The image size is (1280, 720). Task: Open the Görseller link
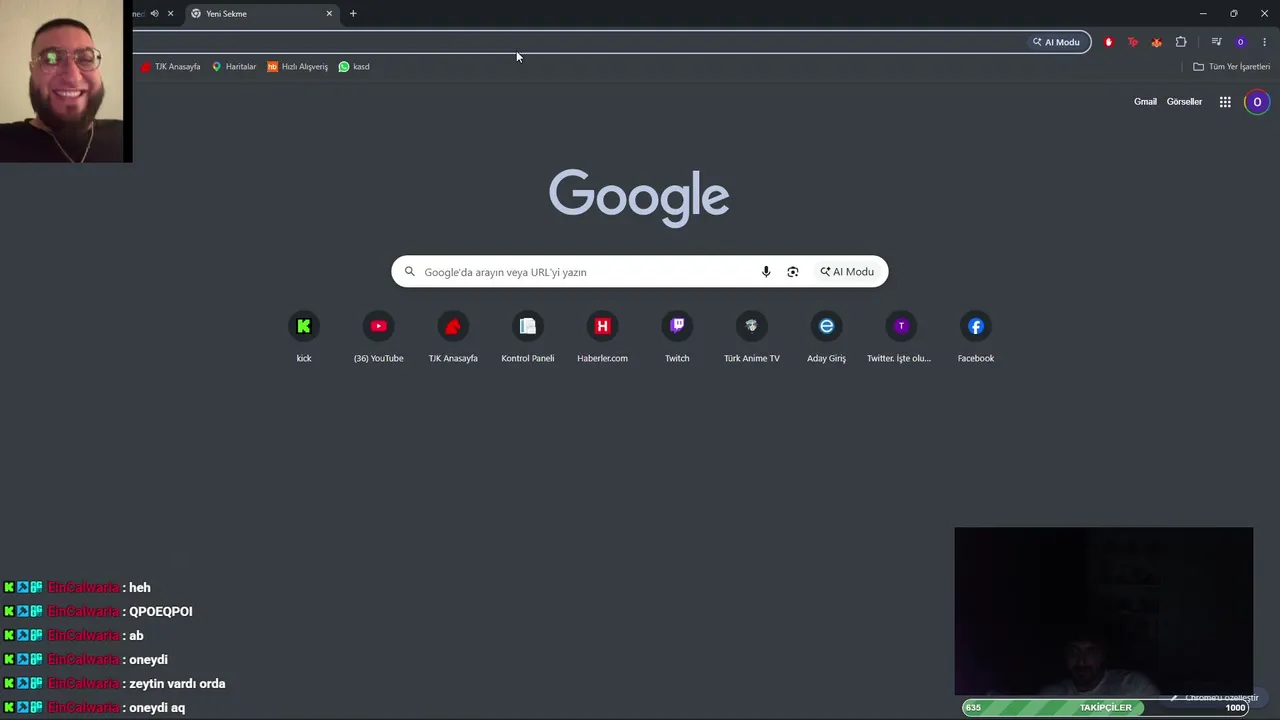coord(1184,102)
